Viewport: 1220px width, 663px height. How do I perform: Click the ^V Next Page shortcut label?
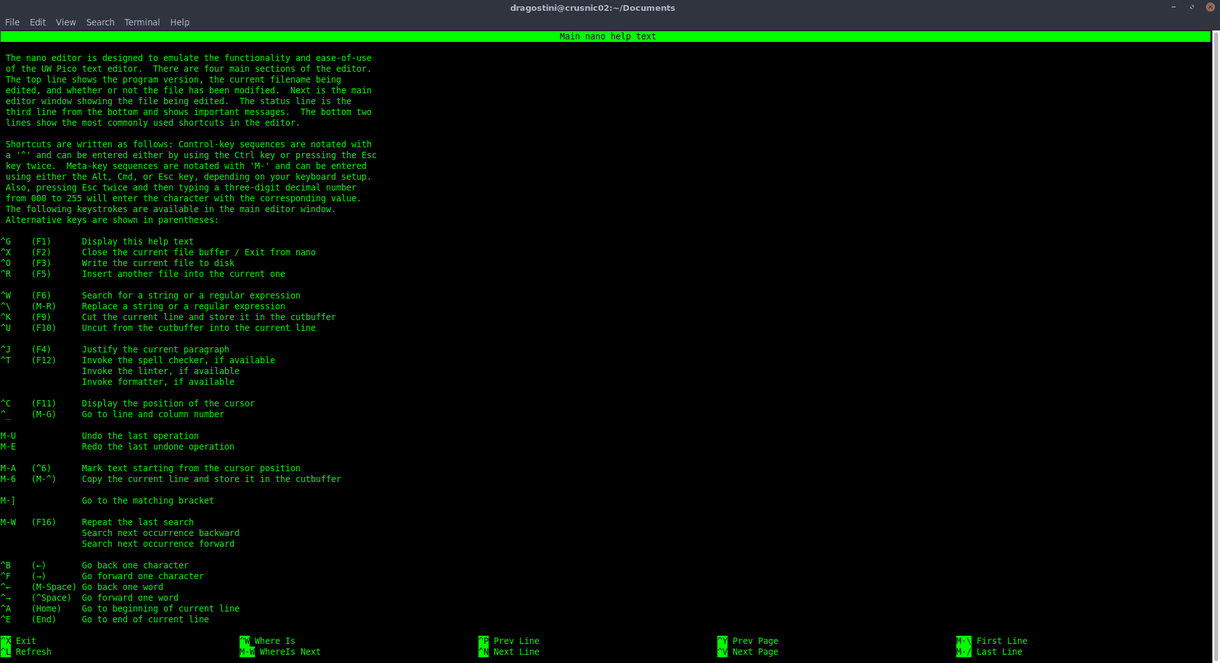tap(748, 652)
